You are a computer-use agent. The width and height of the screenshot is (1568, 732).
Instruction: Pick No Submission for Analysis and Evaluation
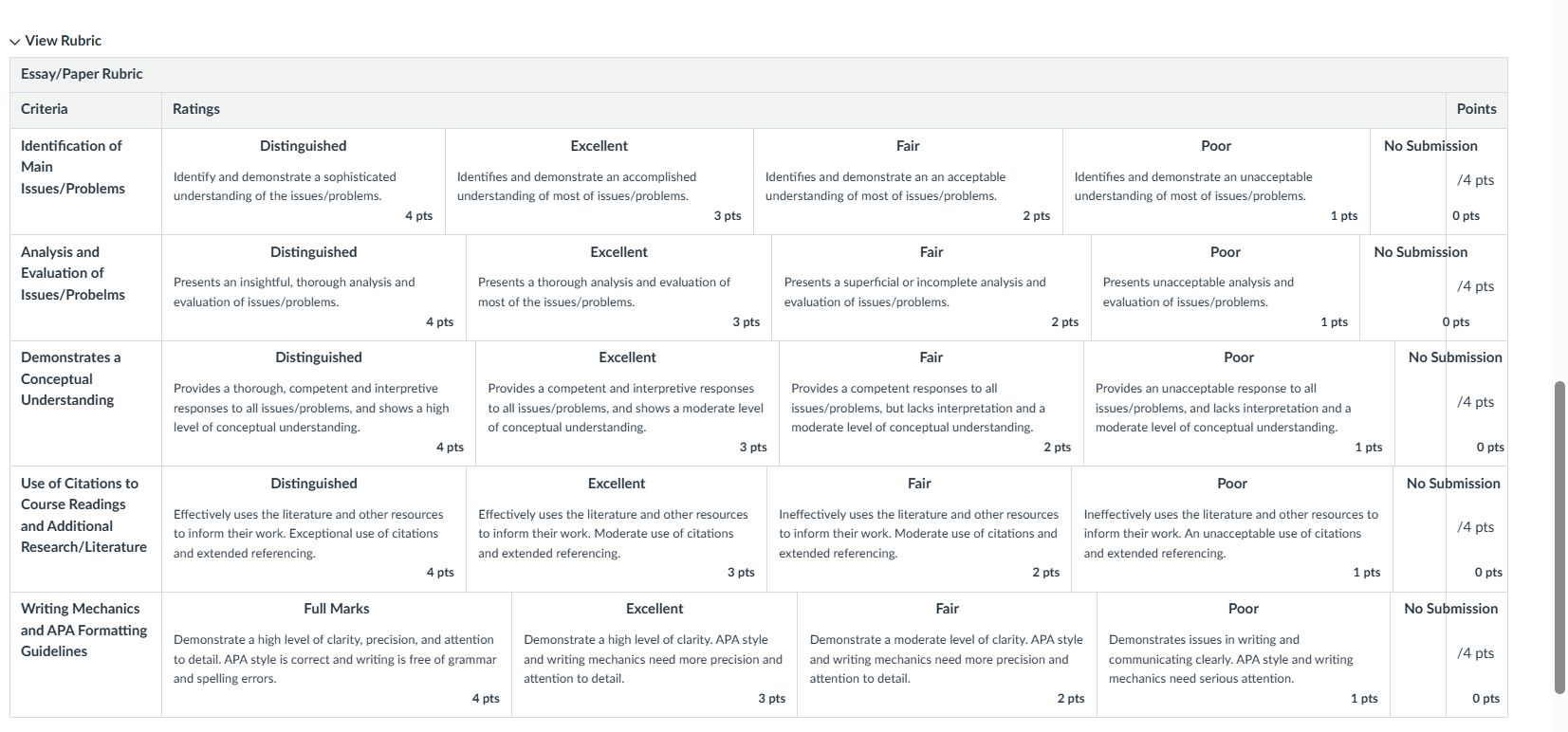pos(1421,287)
